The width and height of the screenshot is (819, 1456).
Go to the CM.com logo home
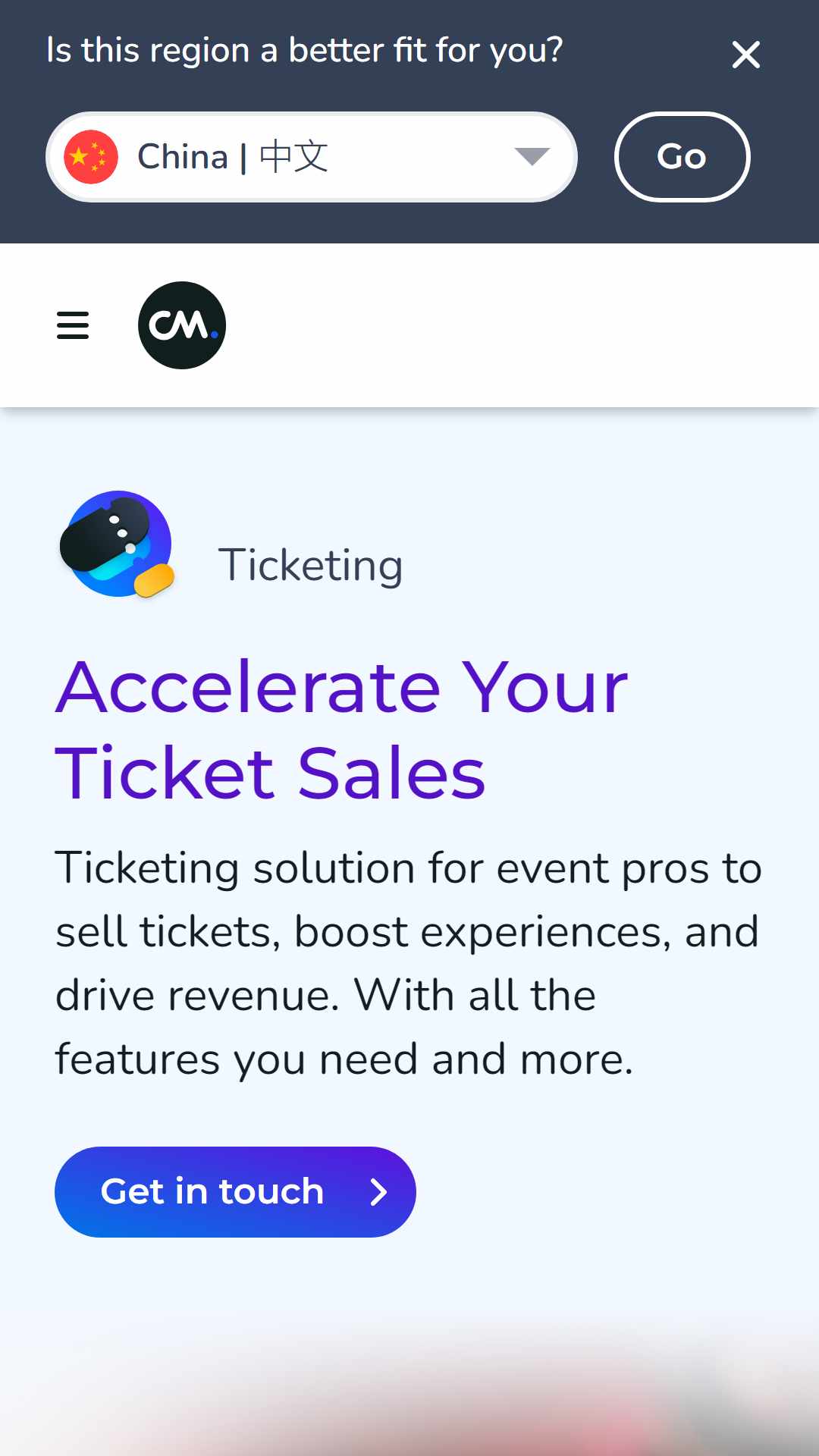(182, 325)
